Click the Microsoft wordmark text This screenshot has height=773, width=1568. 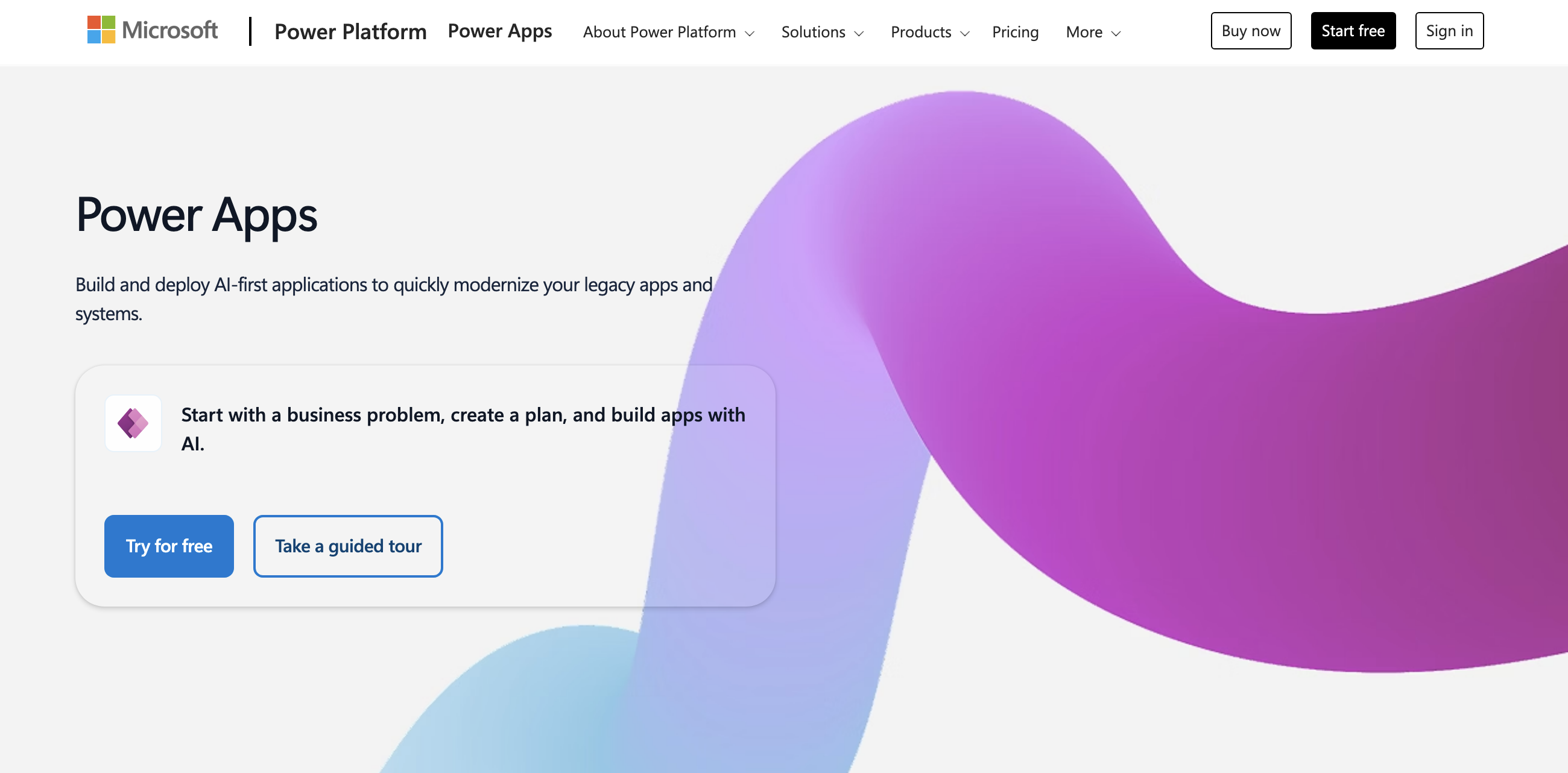point(169,30)
